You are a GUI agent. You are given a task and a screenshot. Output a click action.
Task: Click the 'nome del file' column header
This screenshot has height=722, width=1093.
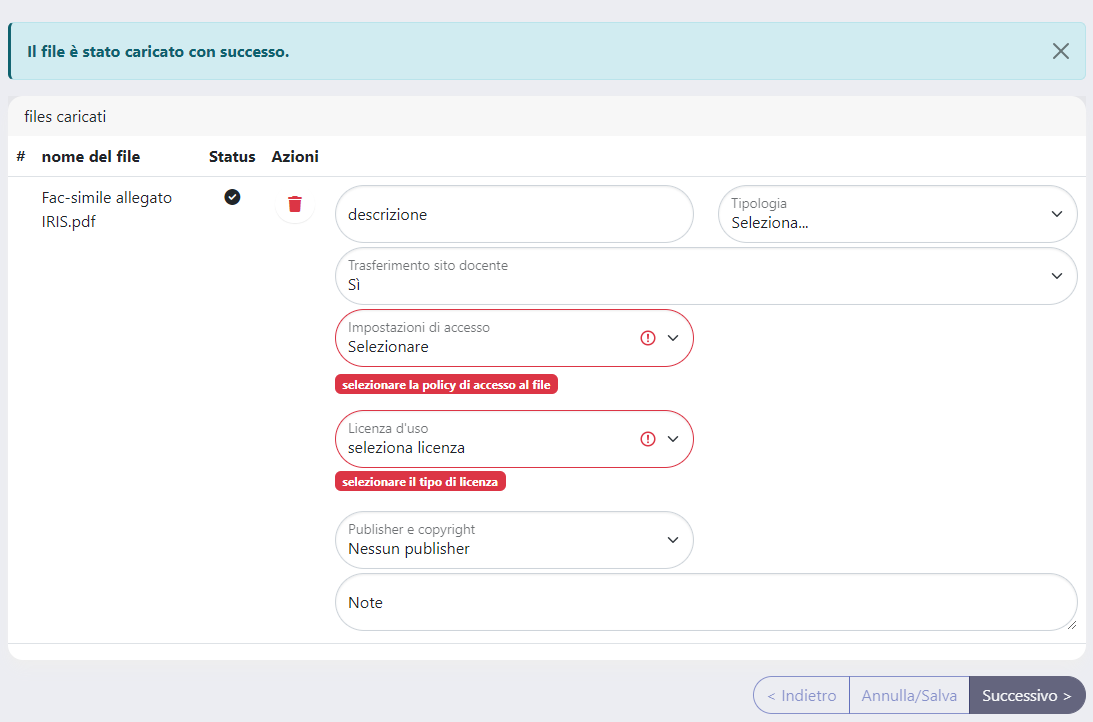click(91, 157)
